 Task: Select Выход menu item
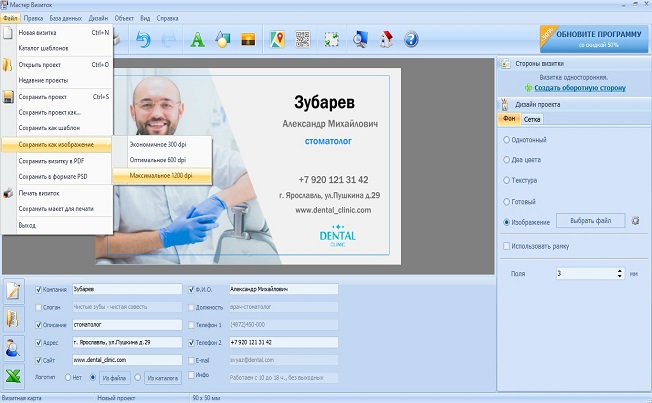[57, 225]
